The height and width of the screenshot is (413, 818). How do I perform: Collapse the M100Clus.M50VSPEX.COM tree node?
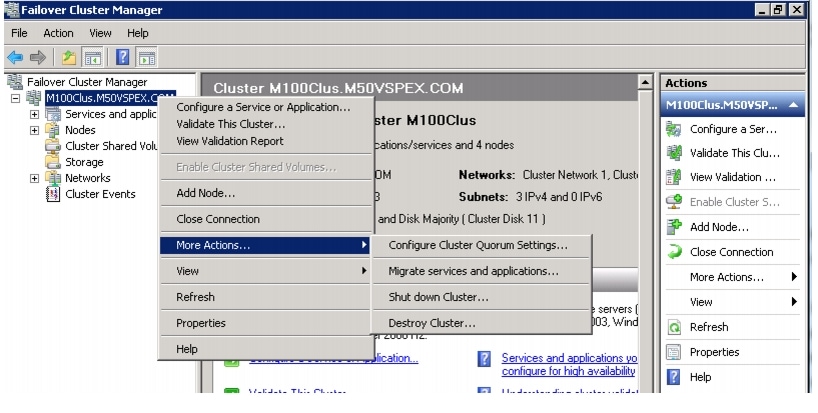pos(16,98)
